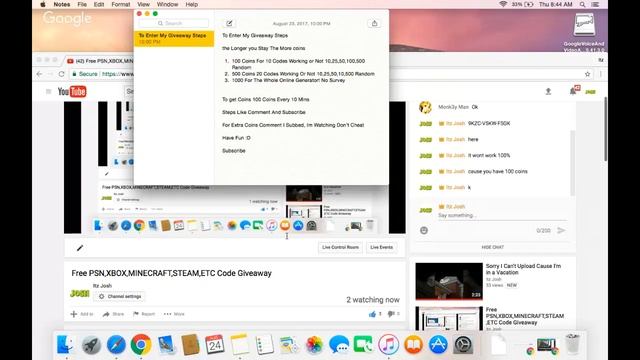Image resolution: width=640 pixels, height=360 pixels.
Task: Open Photos from the Dock
Action: [x=314, y=345]
